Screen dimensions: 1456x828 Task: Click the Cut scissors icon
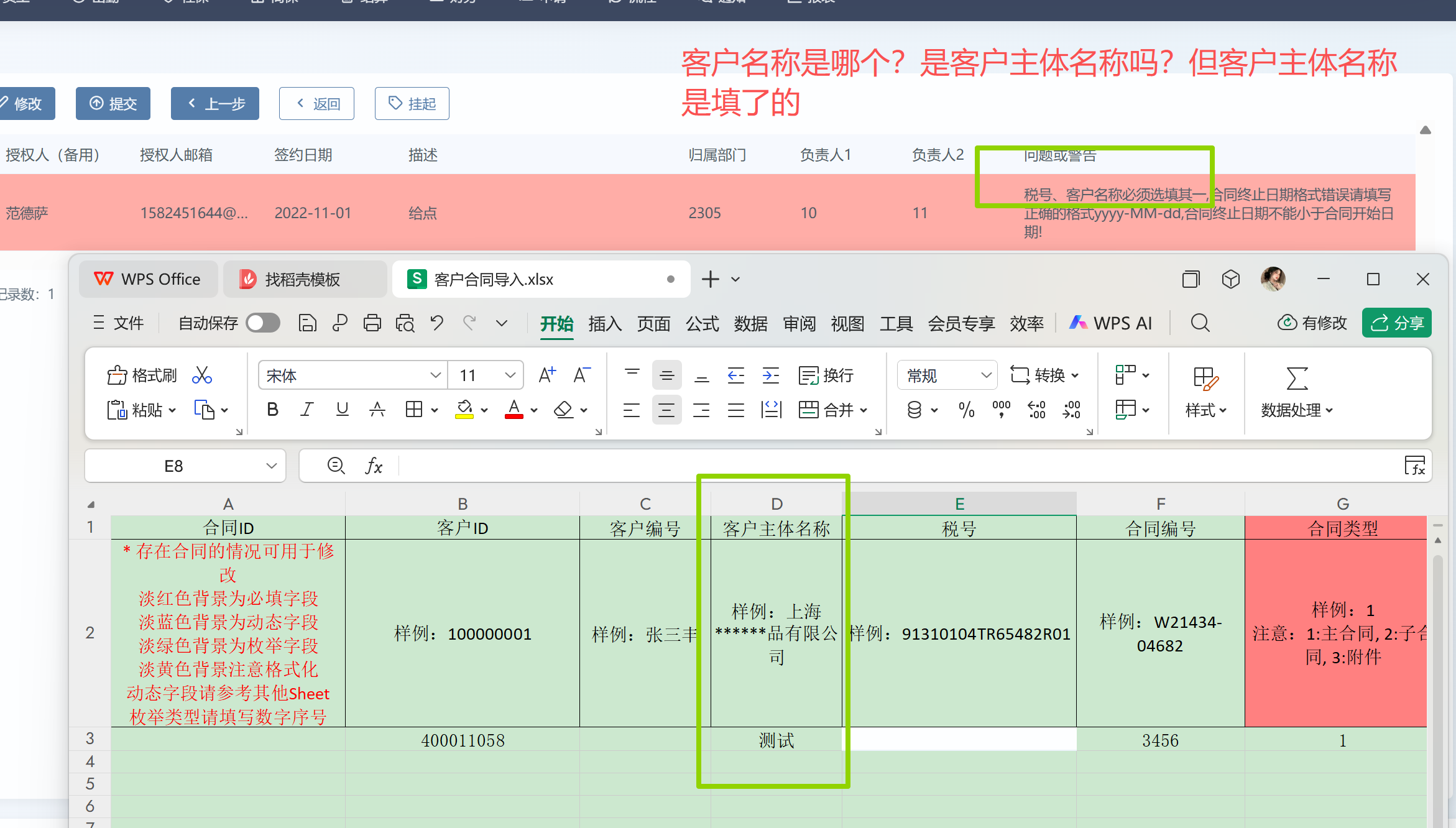202,375
